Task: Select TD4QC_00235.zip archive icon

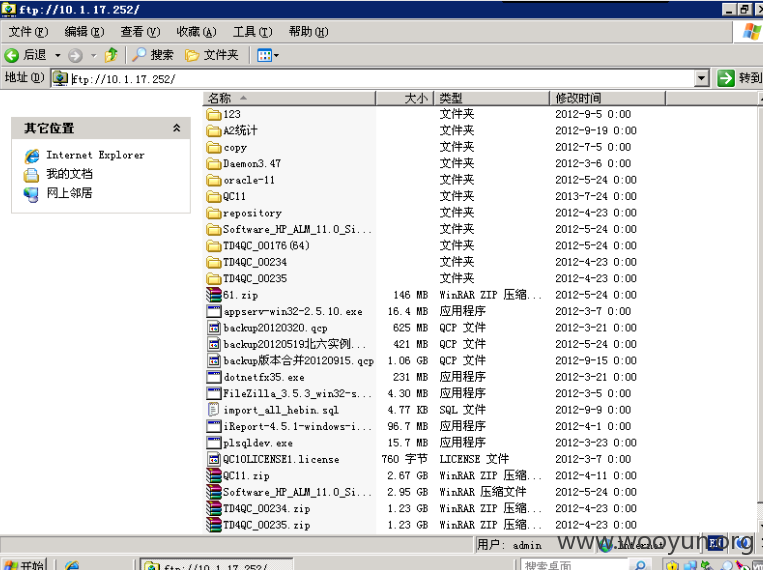Action: [x=214, y=525]
